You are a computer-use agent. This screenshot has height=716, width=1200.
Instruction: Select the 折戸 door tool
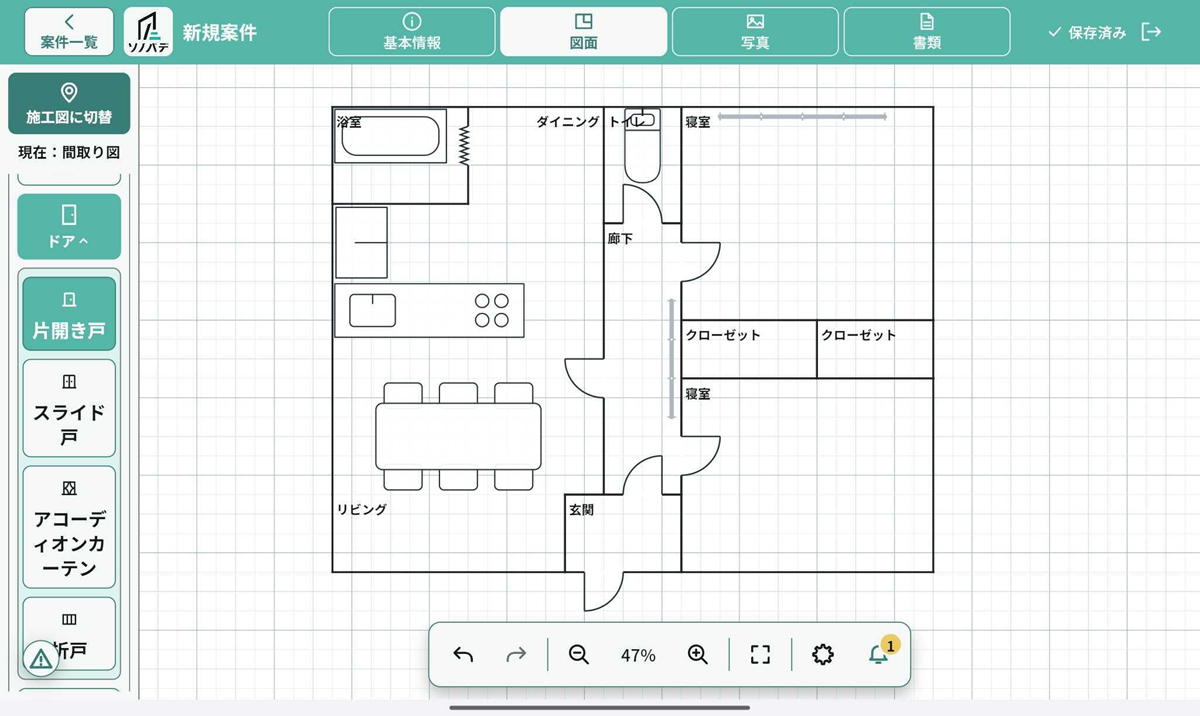click(x=69, y=634)
